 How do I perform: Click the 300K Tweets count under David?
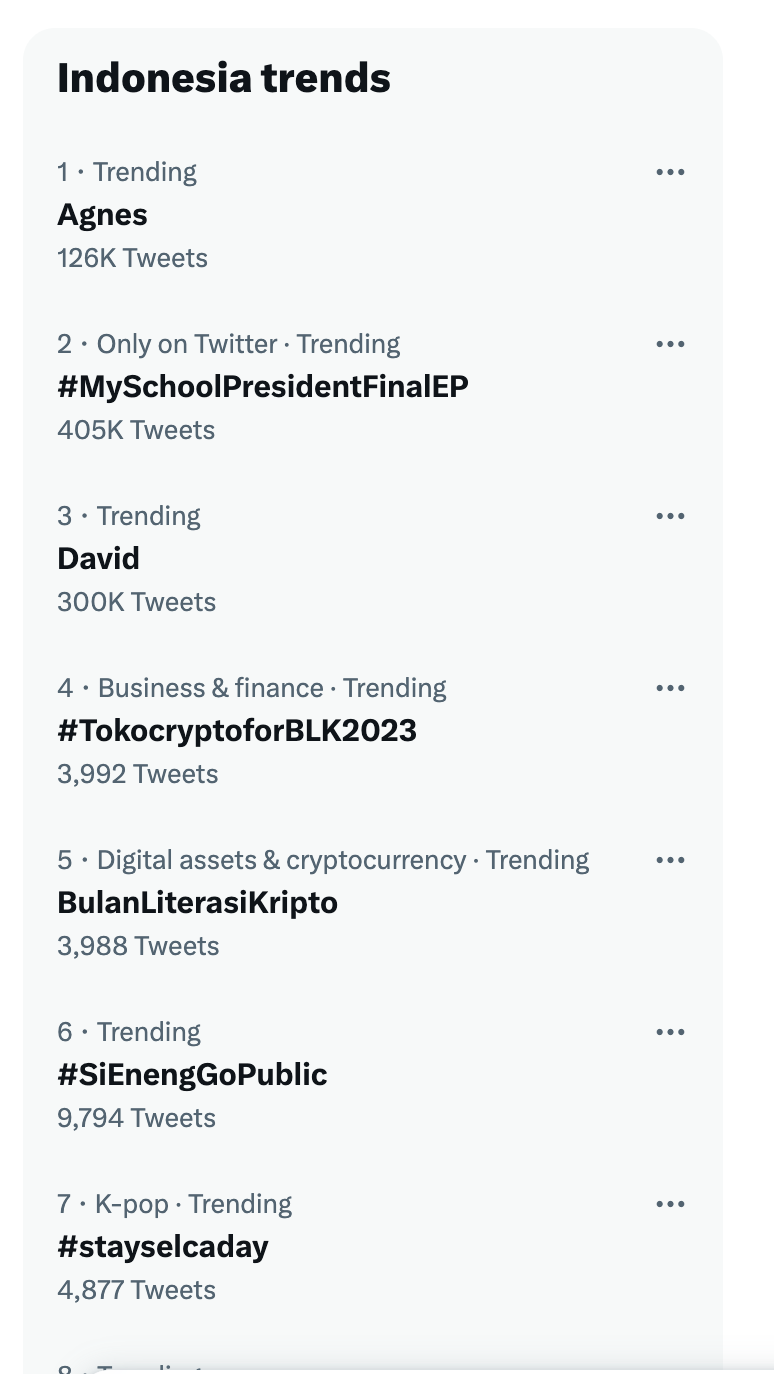[136, 602]
